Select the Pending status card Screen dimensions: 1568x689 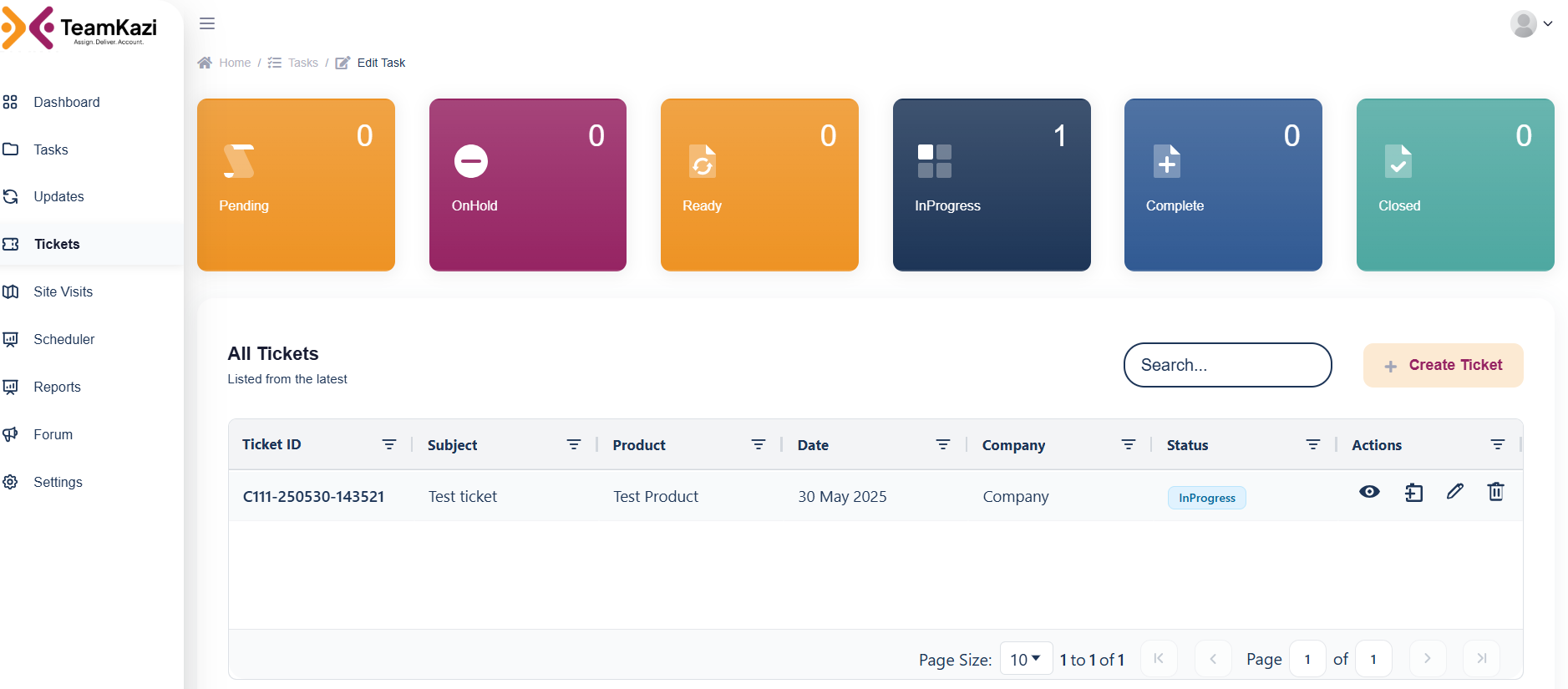tap(296, 185)
